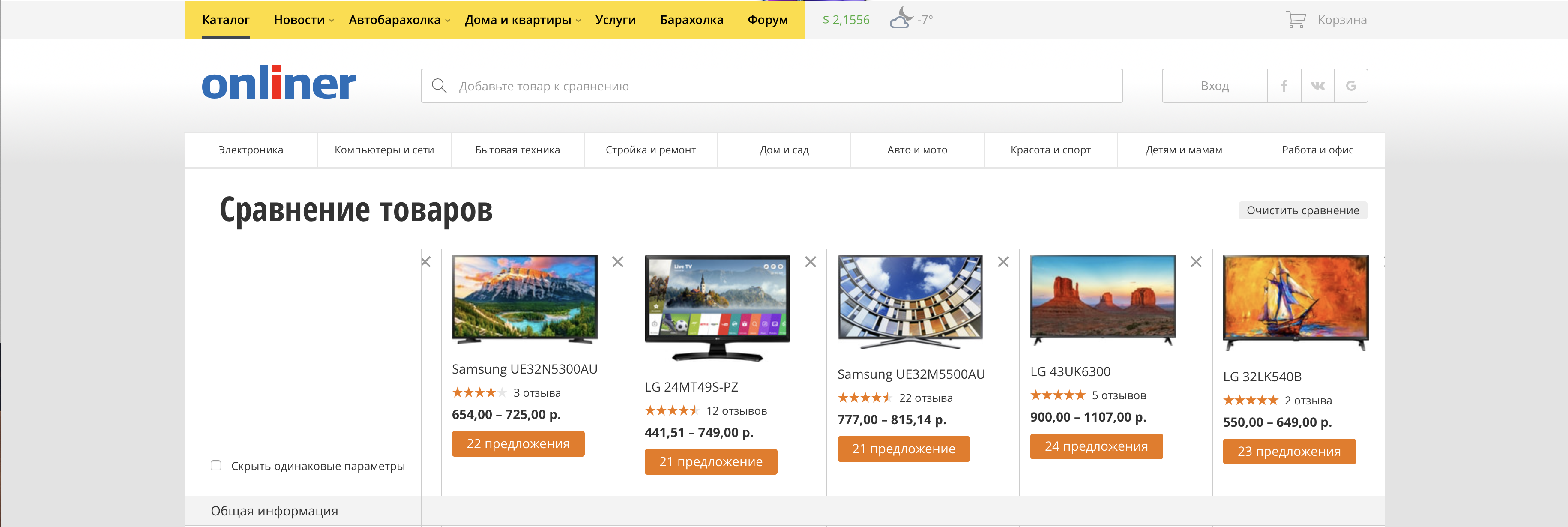The width and height of the screenshot is (1568, 527).
Task: Log in with Facebook icon
Action: click(x=1284, y=86)
